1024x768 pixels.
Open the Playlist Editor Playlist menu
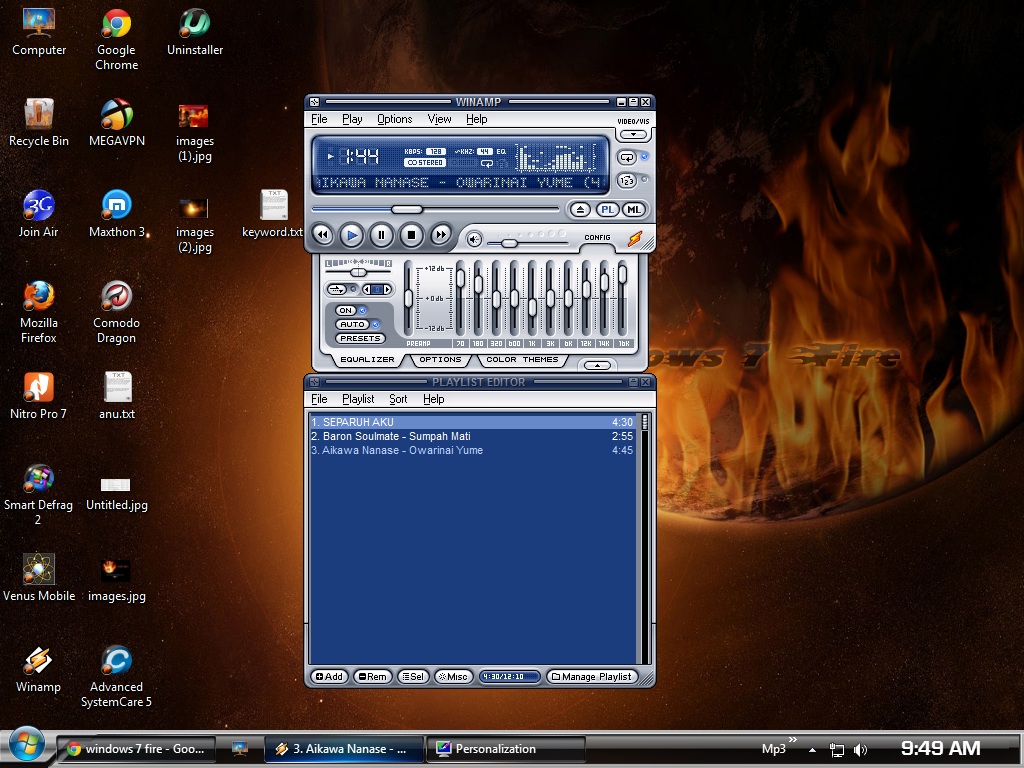(x=358, y=399)
